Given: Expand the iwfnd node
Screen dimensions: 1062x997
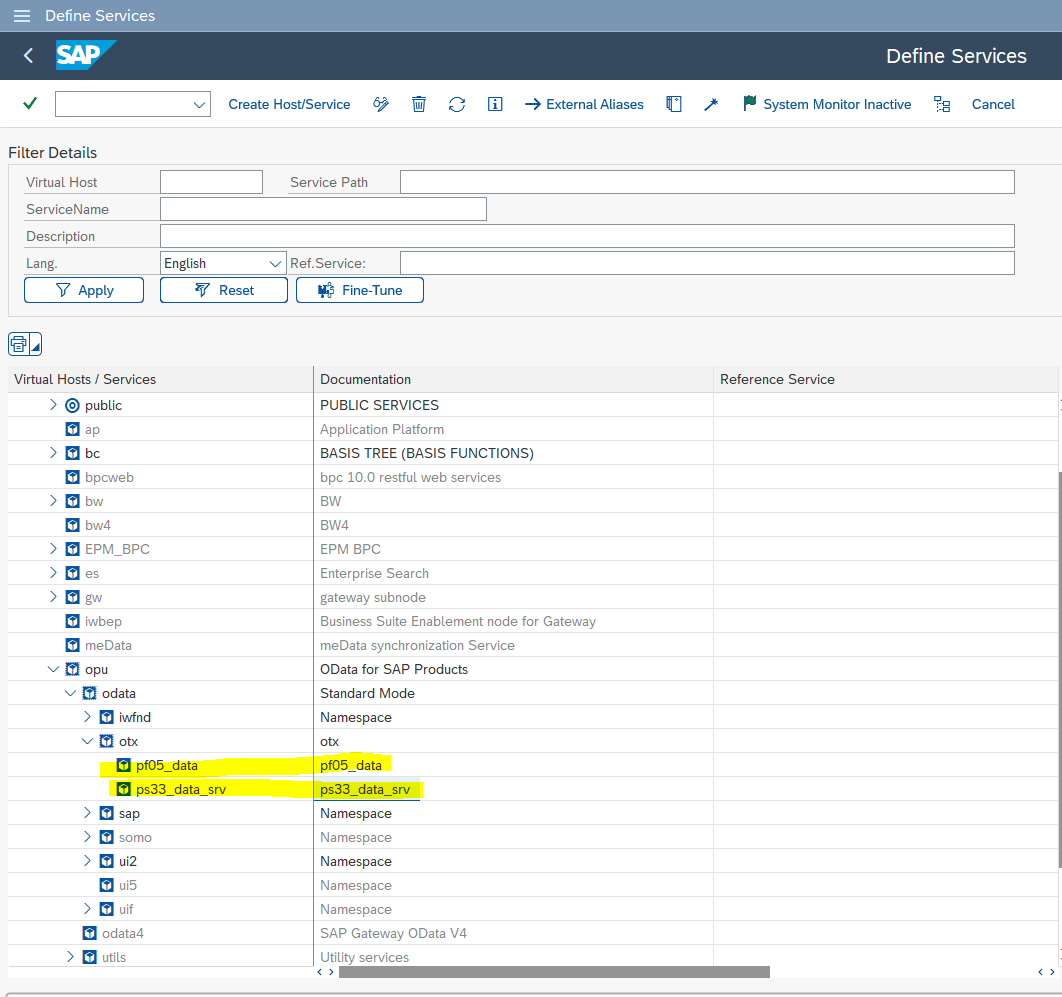Looking at the screenshot, I should [x=87, y=717].
